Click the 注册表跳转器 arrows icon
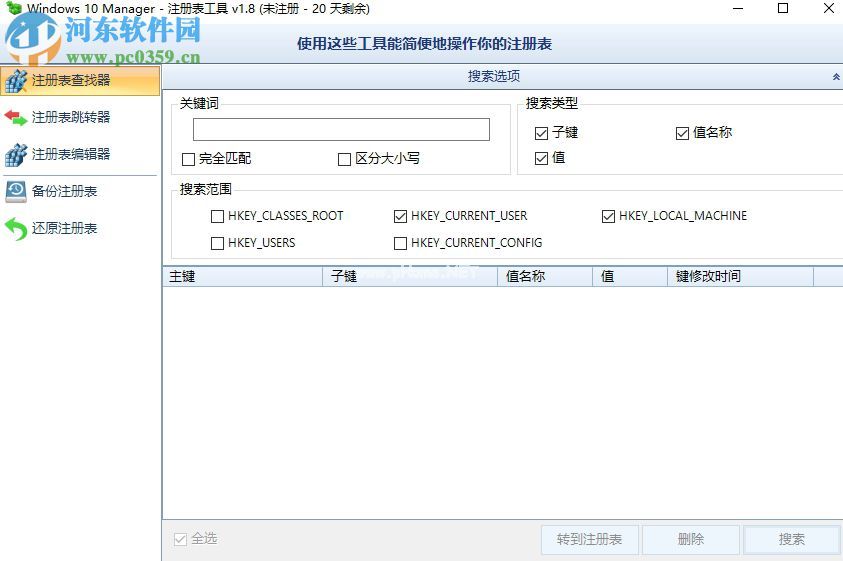 coord(16,117)
